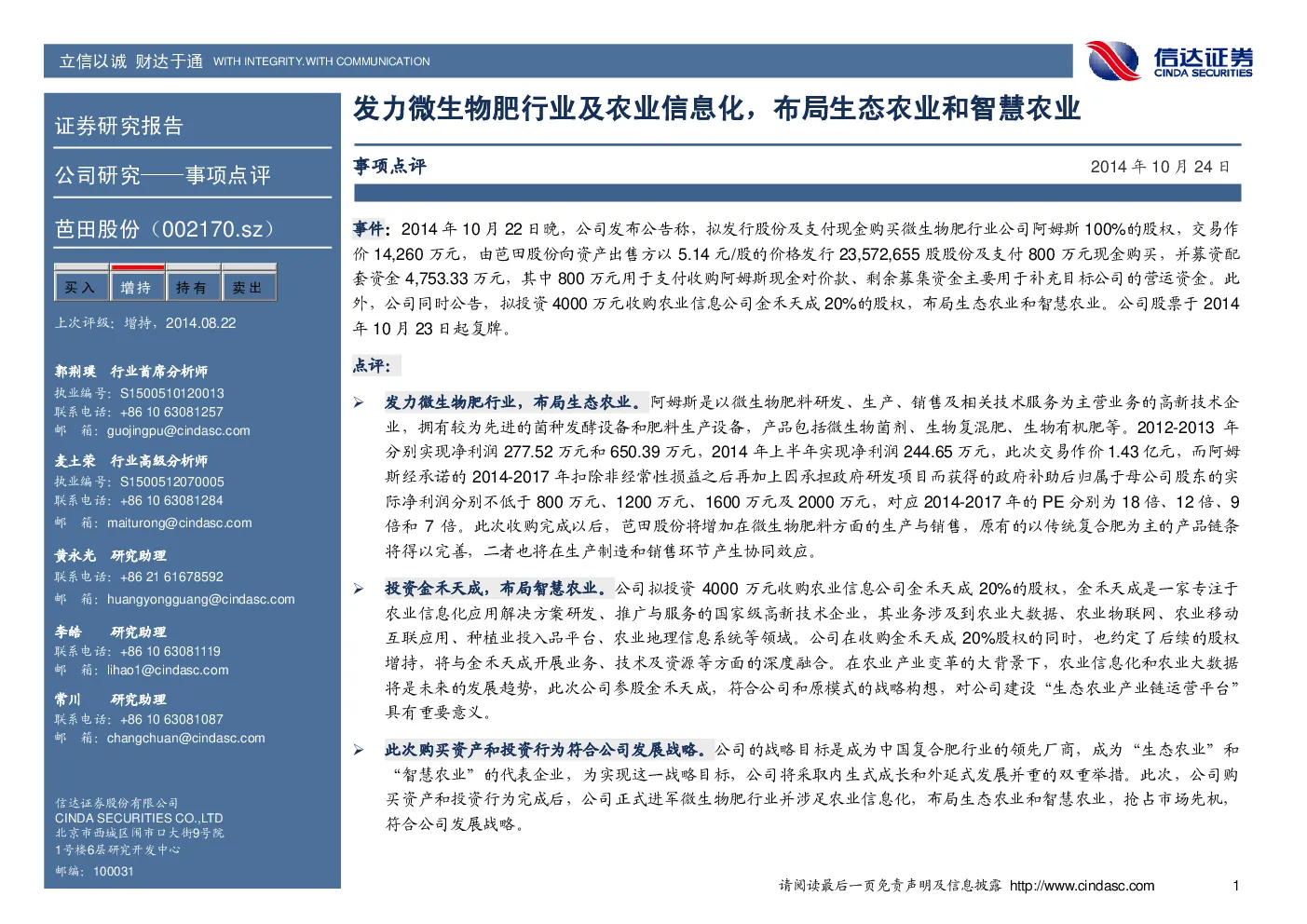Click the 事项点评 section heading
The width and height of the screenshot is (1307, 924).
(389, 167)
